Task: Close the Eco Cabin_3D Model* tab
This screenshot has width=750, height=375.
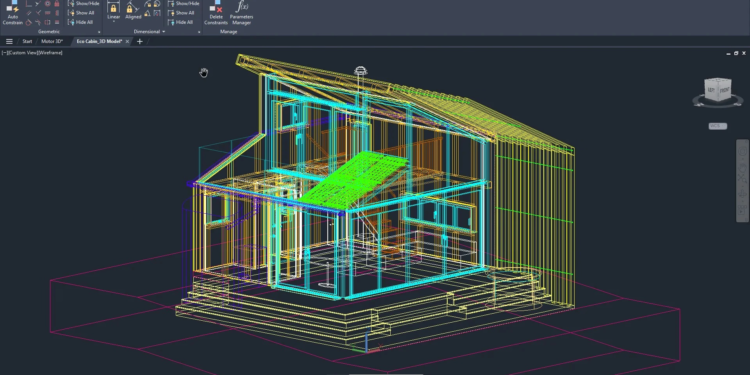Action: 127,42
